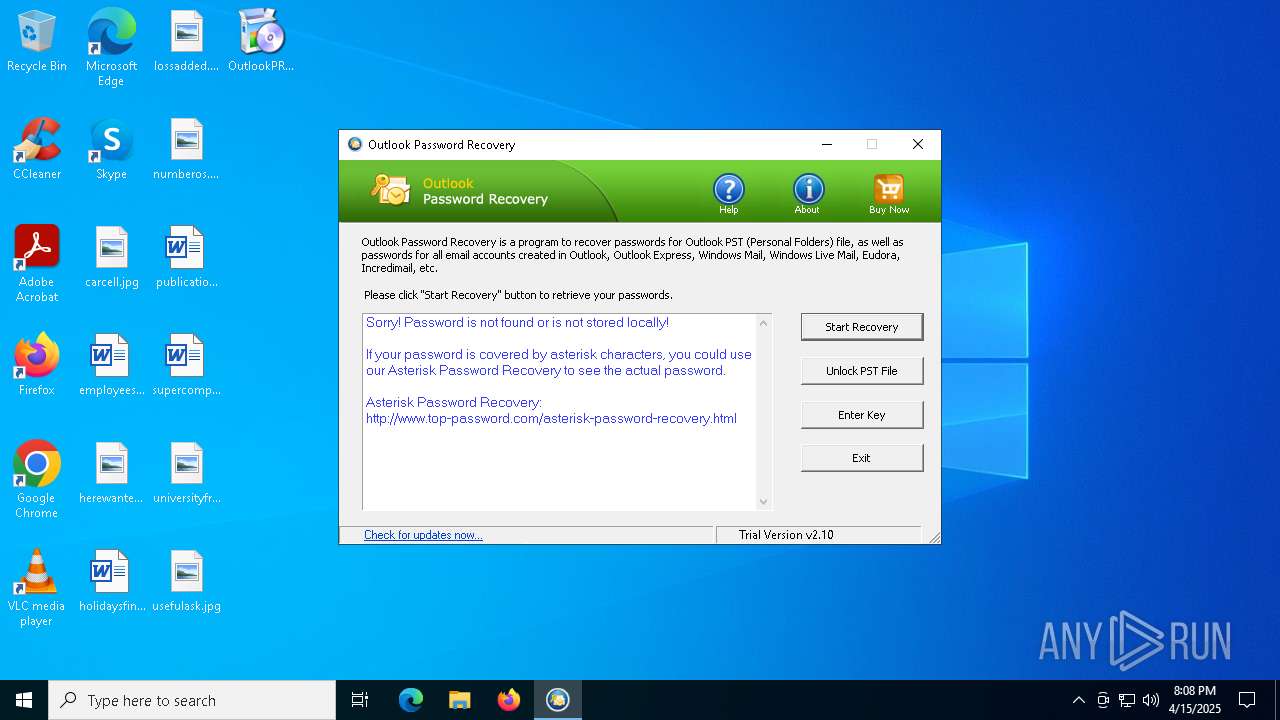Select the usefulask.jpg desktop file
Viewport: 1280px width, 720px height.
pyautogui.click(x=187, y=582)
